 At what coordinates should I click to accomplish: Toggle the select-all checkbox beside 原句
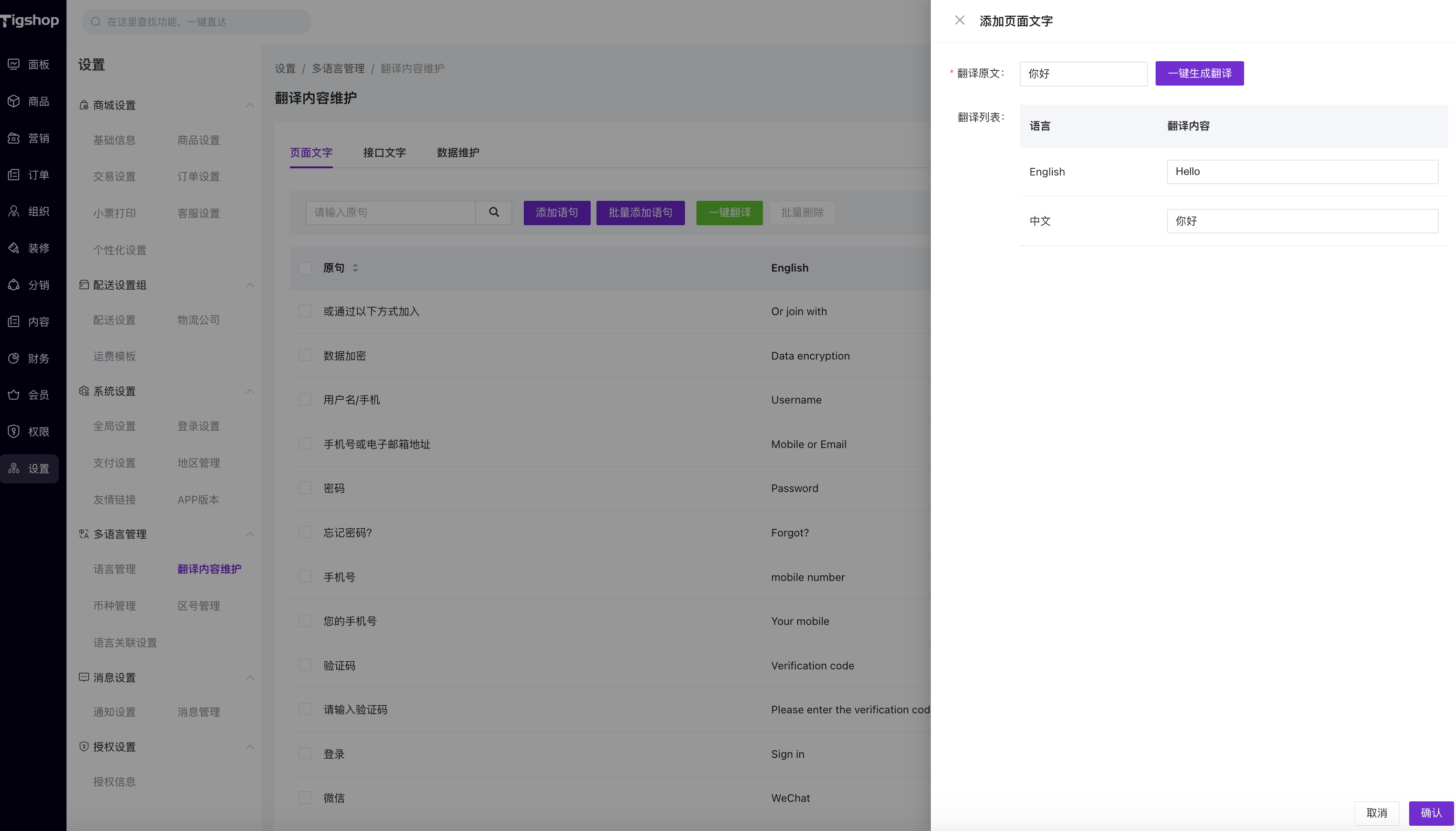coord(305,268)
